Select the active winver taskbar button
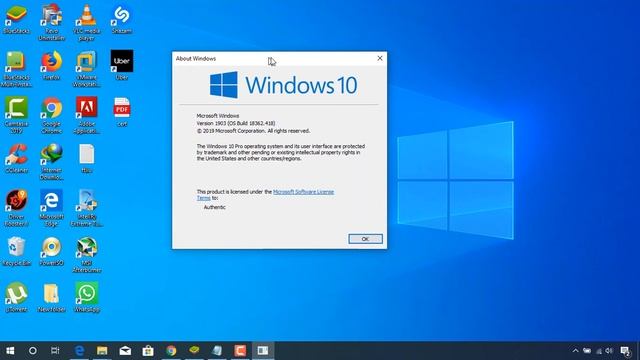Screen dimensions: 640x360 point(263,351)
